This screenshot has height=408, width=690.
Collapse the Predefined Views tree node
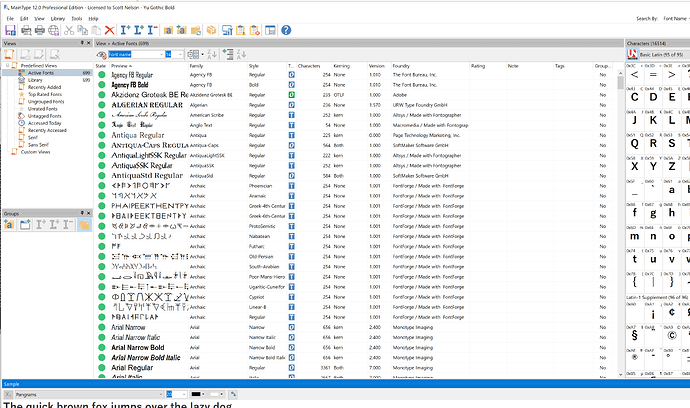coord(6,66)
